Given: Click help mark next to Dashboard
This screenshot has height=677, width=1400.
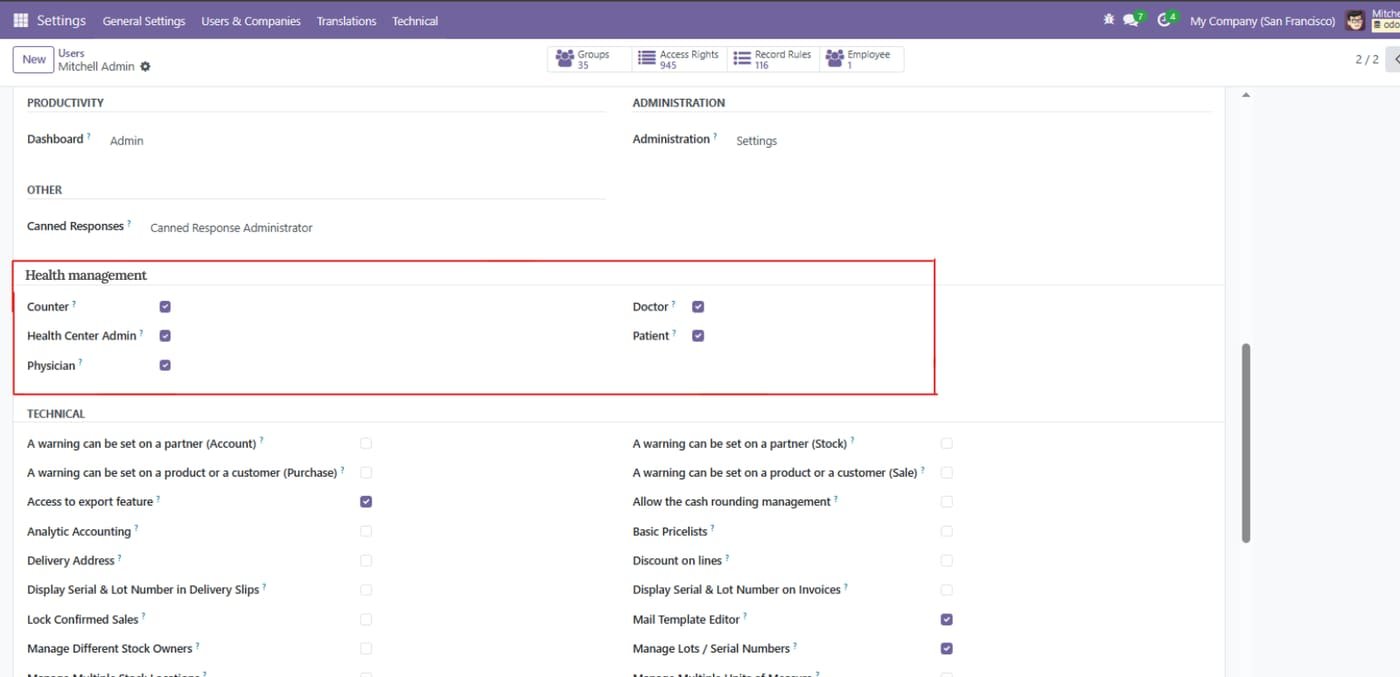Looking at the screenshot, I should [88, 136].
